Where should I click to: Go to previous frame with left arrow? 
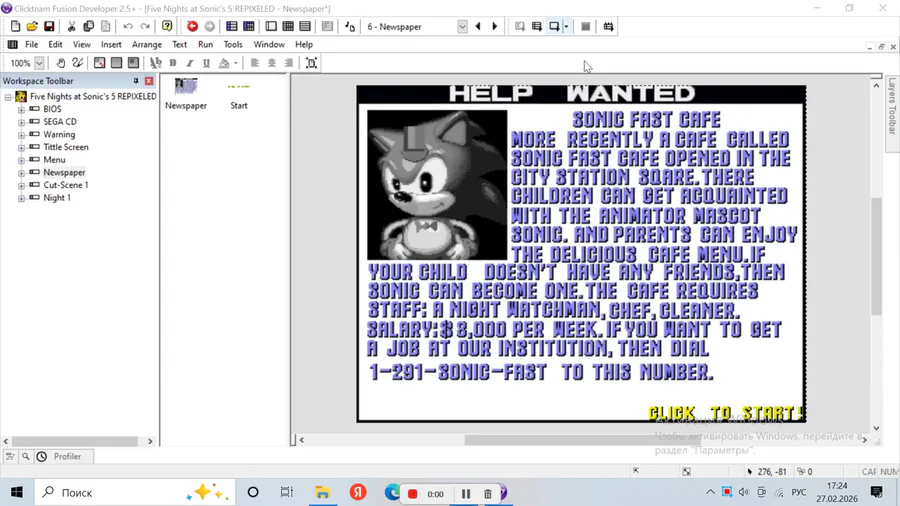[x=478, y=26]
